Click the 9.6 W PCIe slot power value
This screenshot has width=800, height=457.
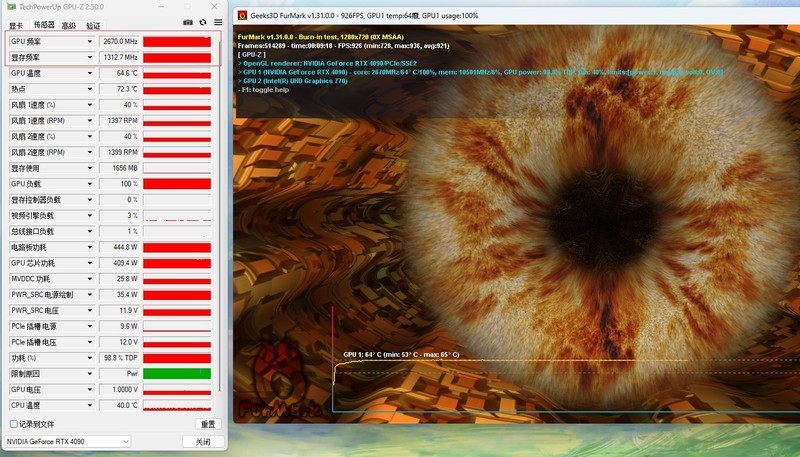(x=119, y=326)
